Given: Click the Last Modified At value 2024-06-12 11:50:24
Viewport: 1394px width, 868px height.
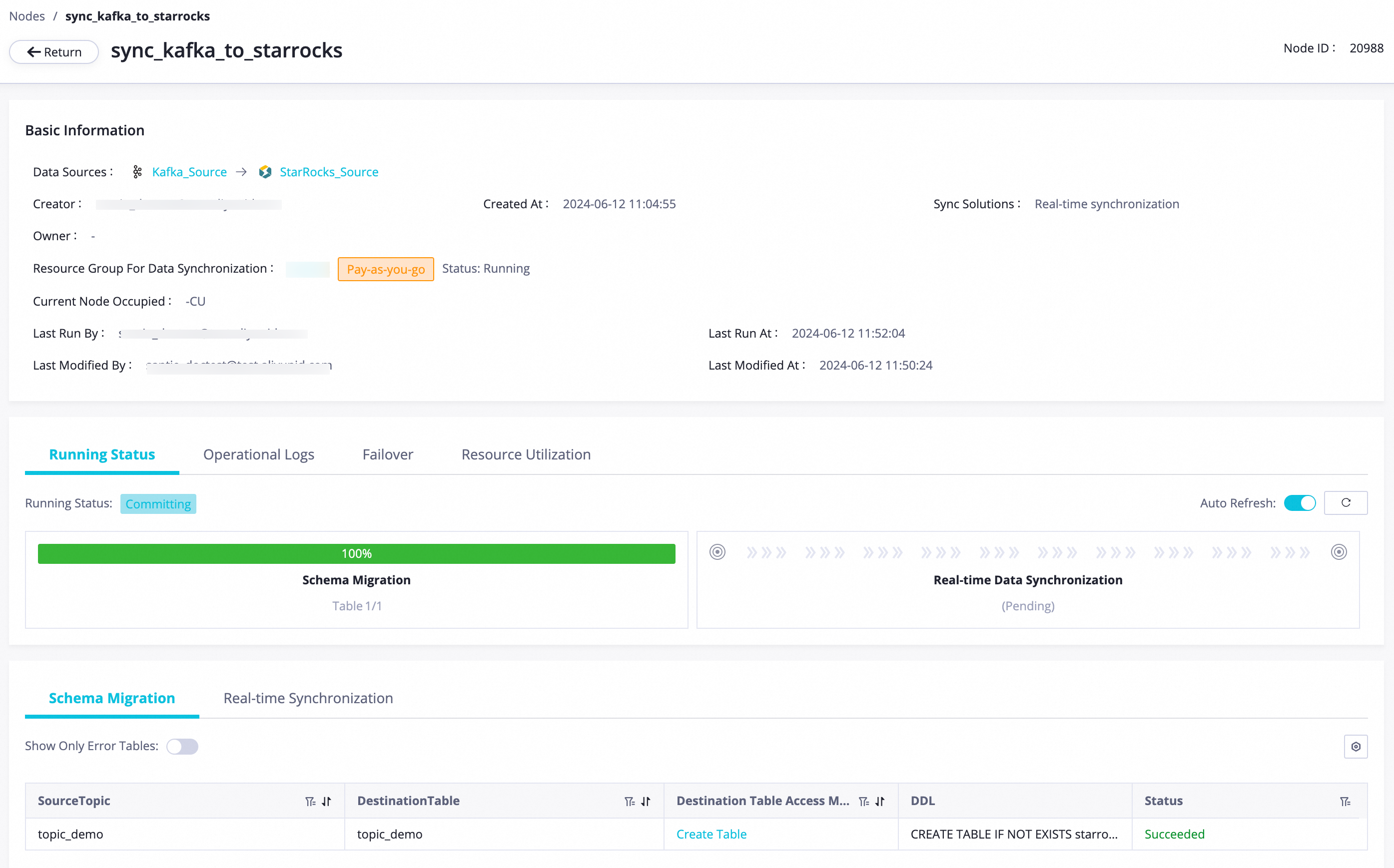Looking at the screenshot, I should click(x=875, y=365).
